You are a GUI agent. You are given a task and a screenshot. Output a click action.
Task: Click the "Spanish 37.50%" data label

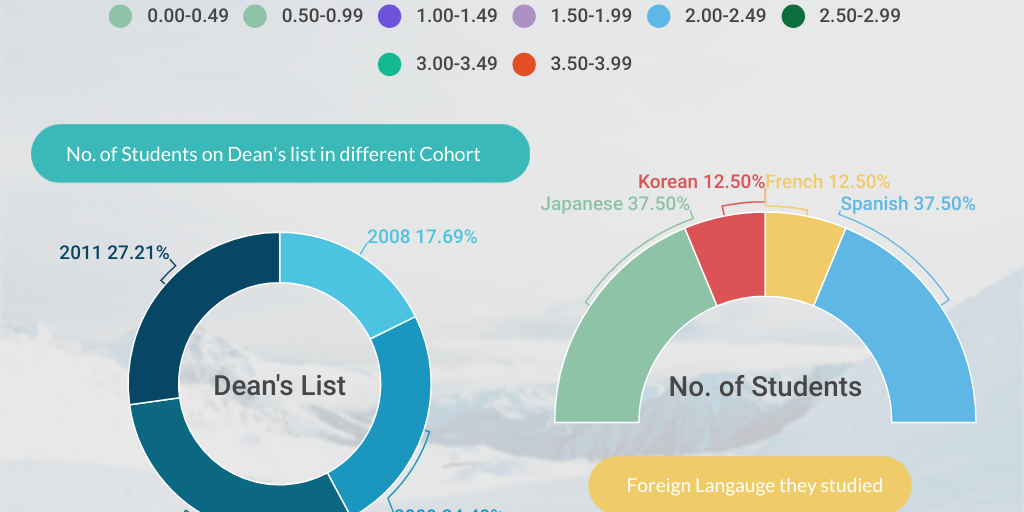(907, 204)
